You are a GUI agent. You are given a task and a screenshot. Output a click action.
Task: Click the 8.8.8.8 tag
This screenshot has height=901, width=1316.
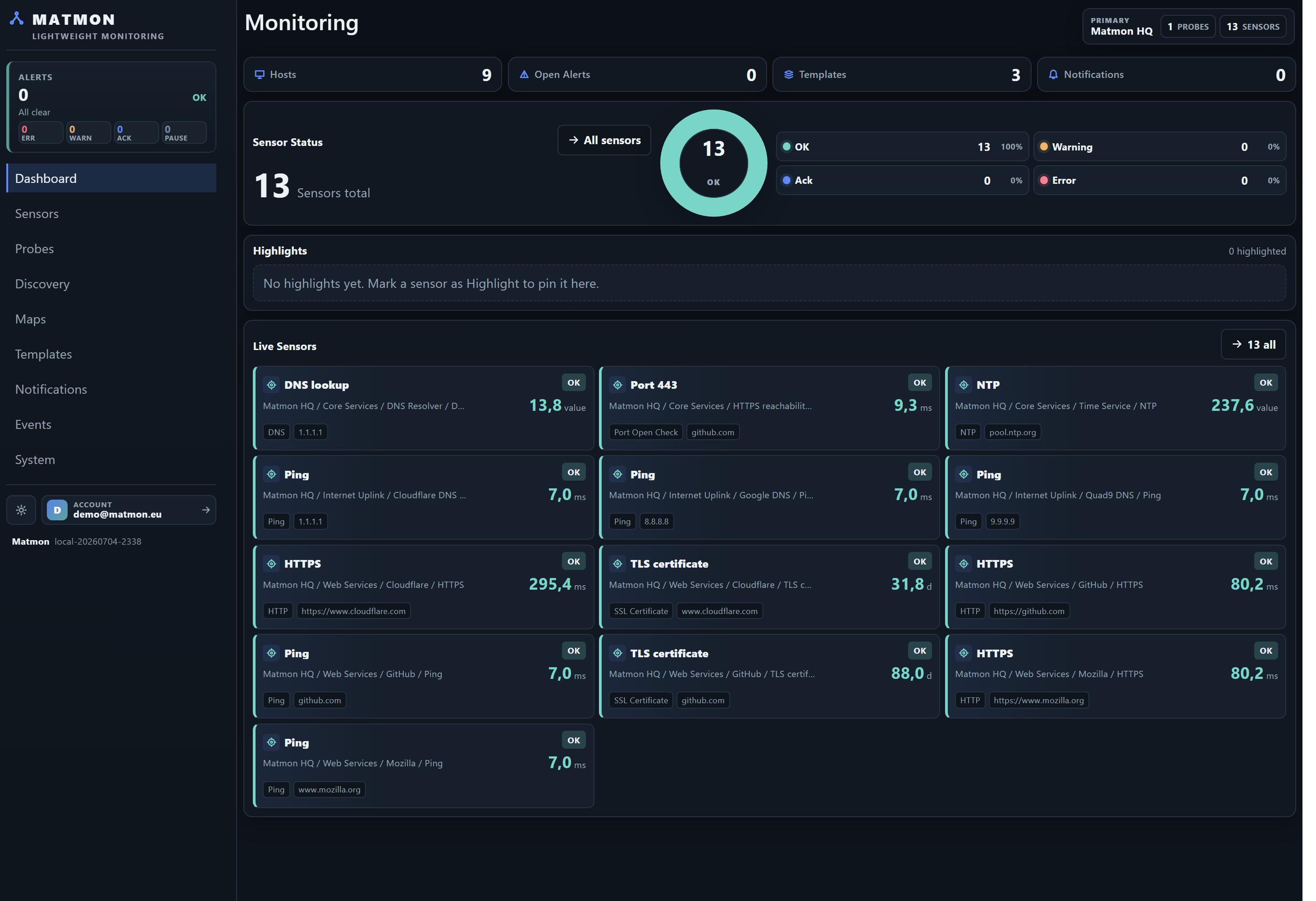(x=656, y=522)
